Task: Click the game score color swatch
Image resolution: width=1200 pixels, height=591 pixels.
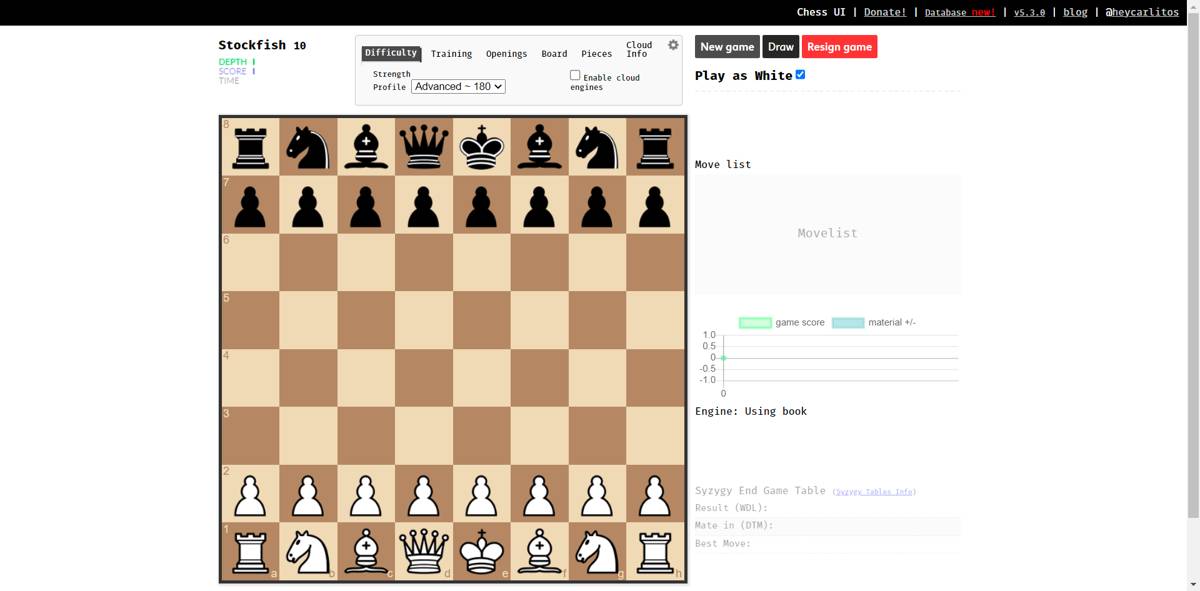Action: click(755, 322)
